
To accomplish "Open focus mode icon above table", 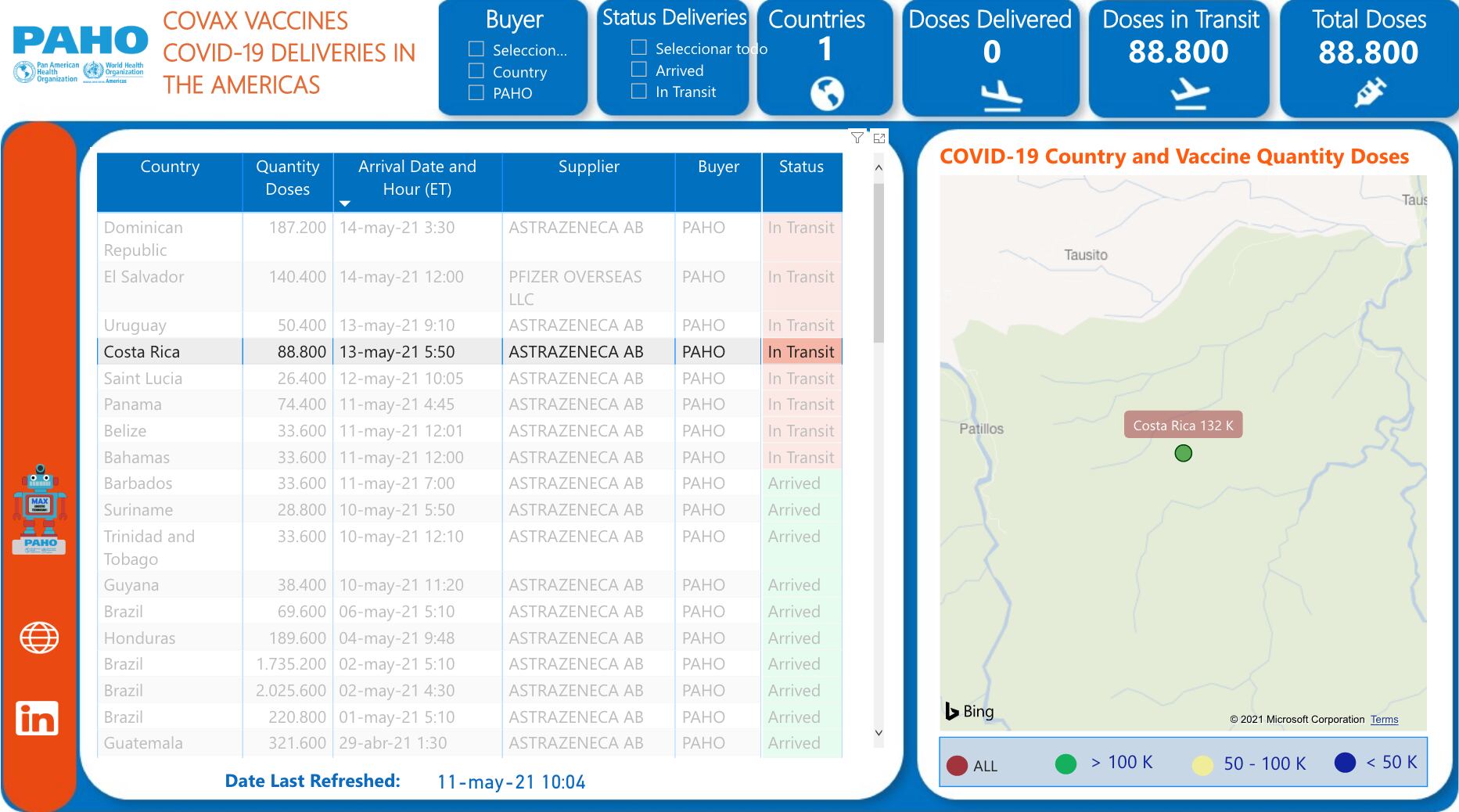I will point(879,138).
